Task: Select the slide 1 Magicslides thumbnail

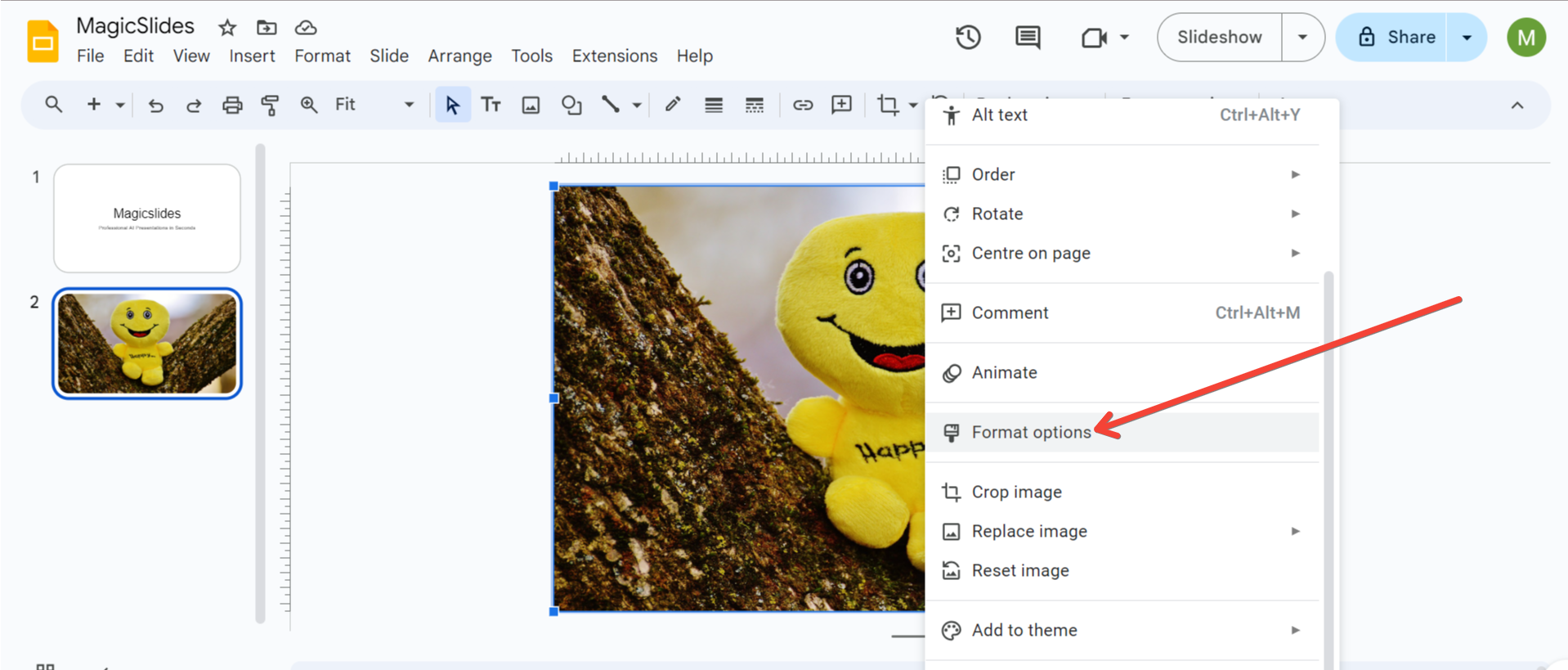Action: click(147, 218)
